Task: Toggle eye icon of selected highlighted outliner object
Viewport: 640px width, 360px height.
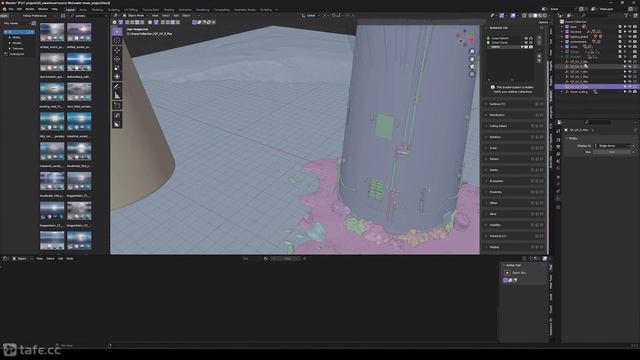Action: point(630,87)
